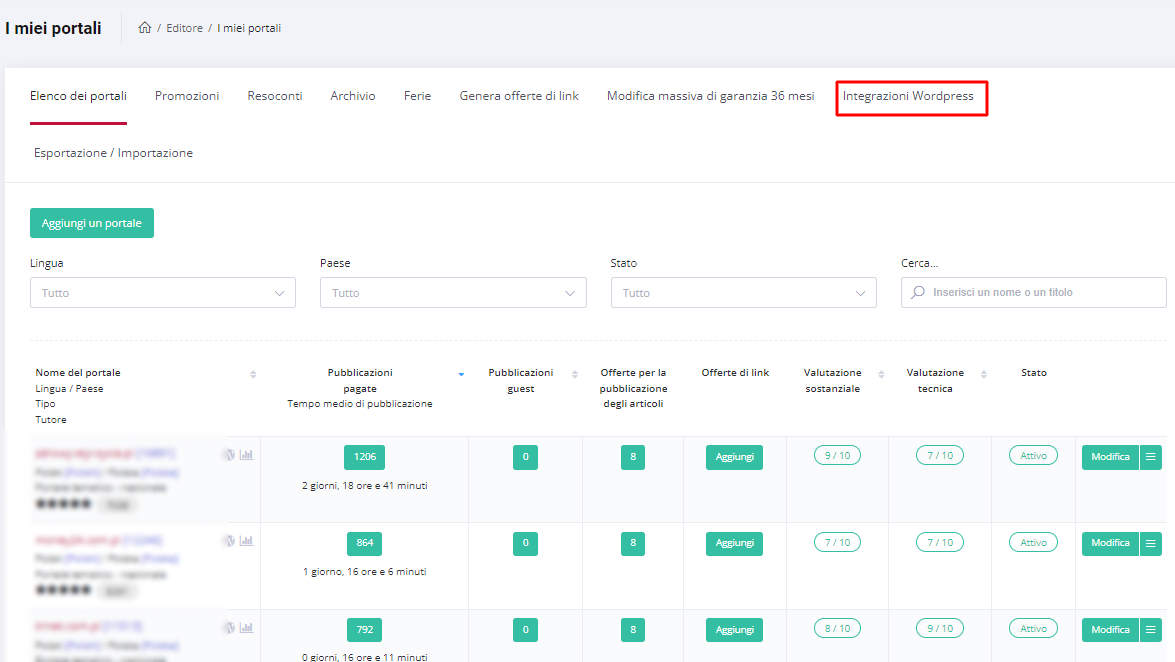Click the Attivo status badge in 864 row

coord(1033,543)
